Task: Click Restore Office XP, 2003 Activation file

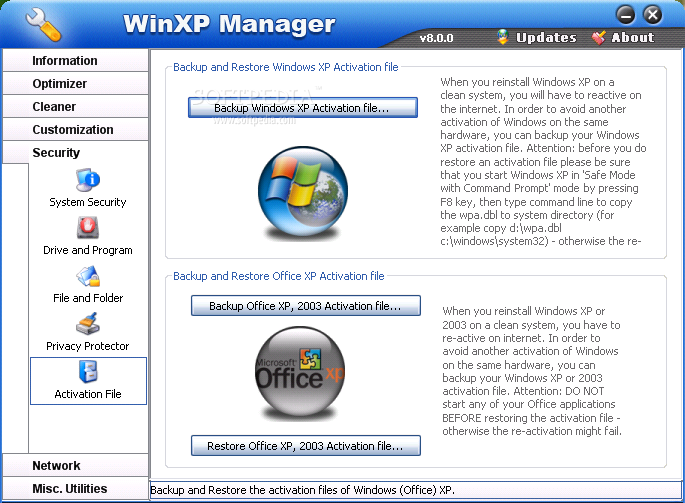Action: click(x=306, y=446)
